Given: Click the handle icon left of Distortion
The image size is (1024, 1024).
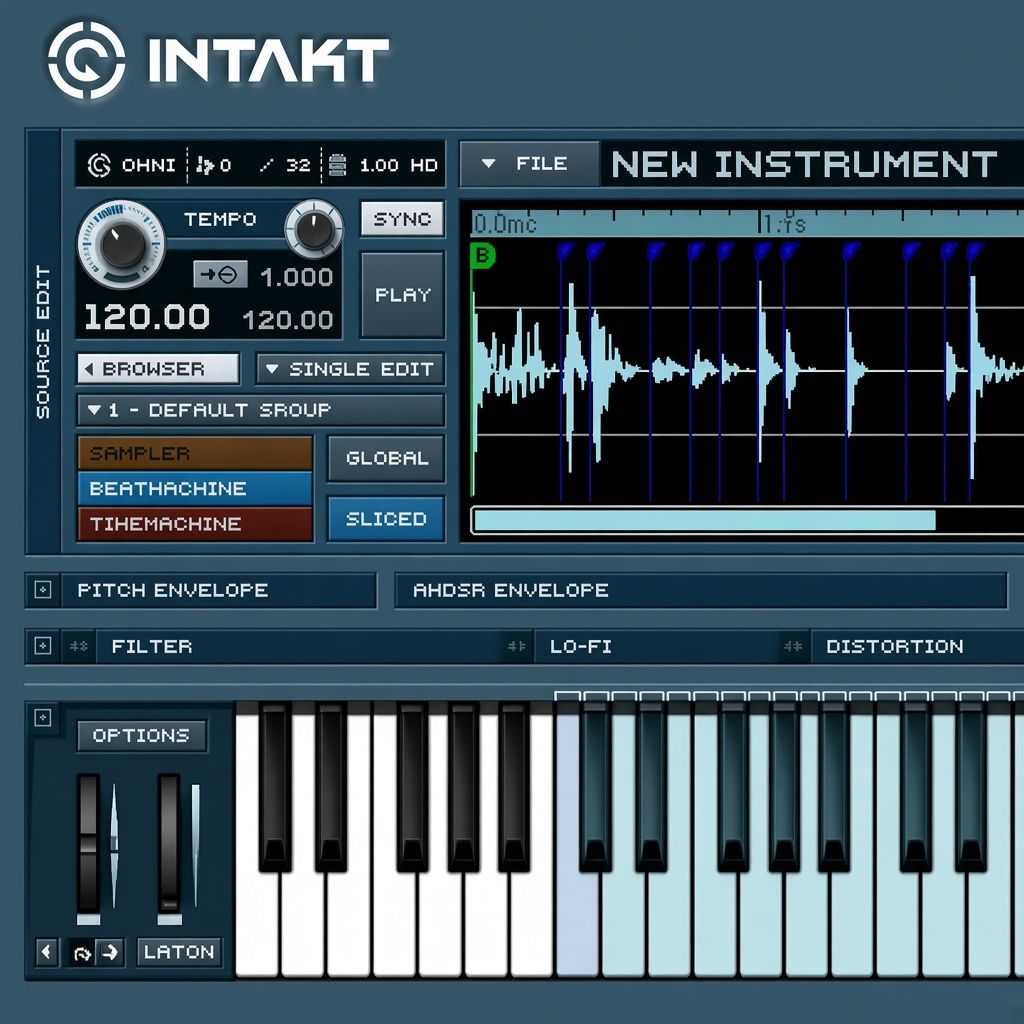Looking at the screenshot, I should pos(793,647).
